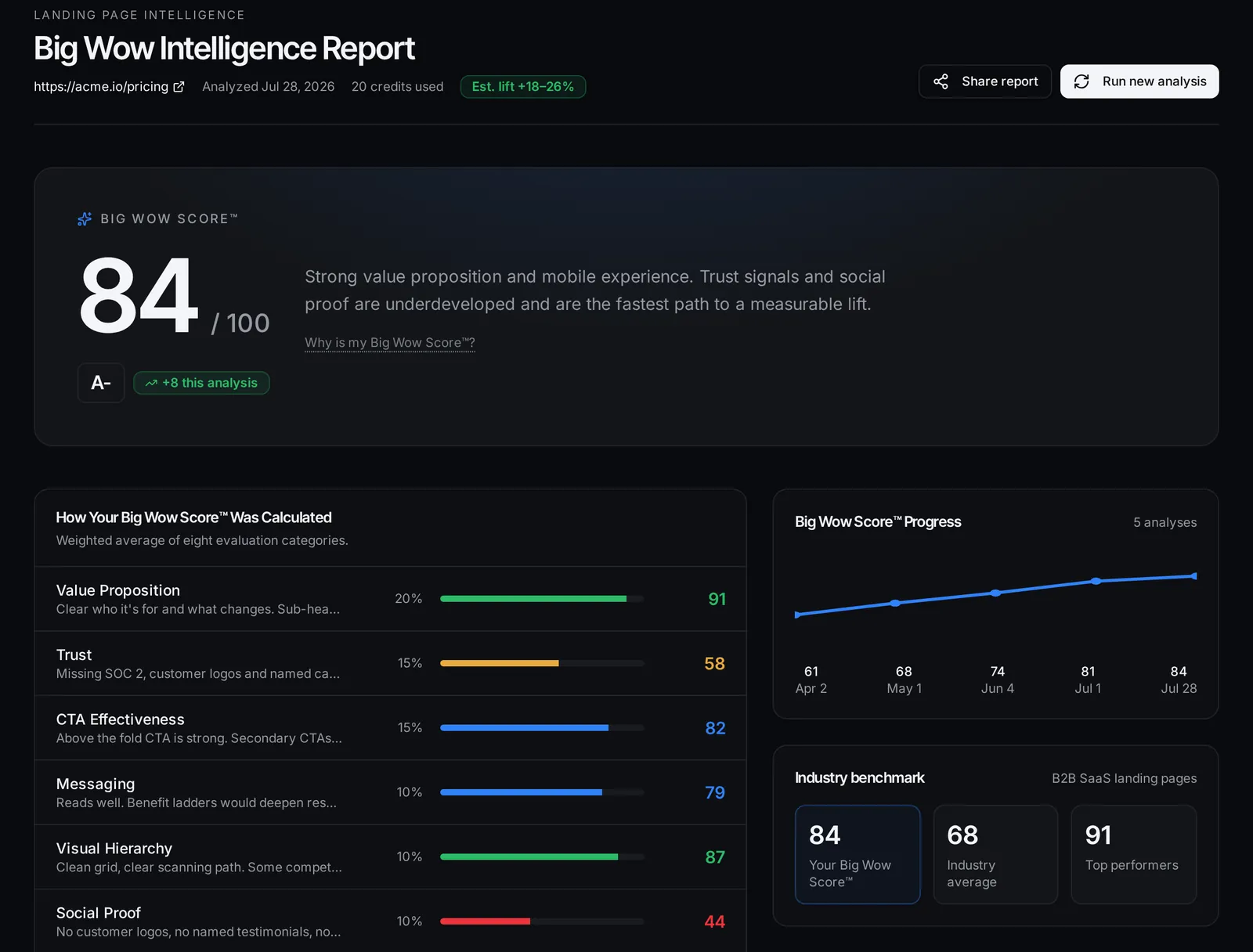Click the score 44 in Social Proof row

coord(714,921)
